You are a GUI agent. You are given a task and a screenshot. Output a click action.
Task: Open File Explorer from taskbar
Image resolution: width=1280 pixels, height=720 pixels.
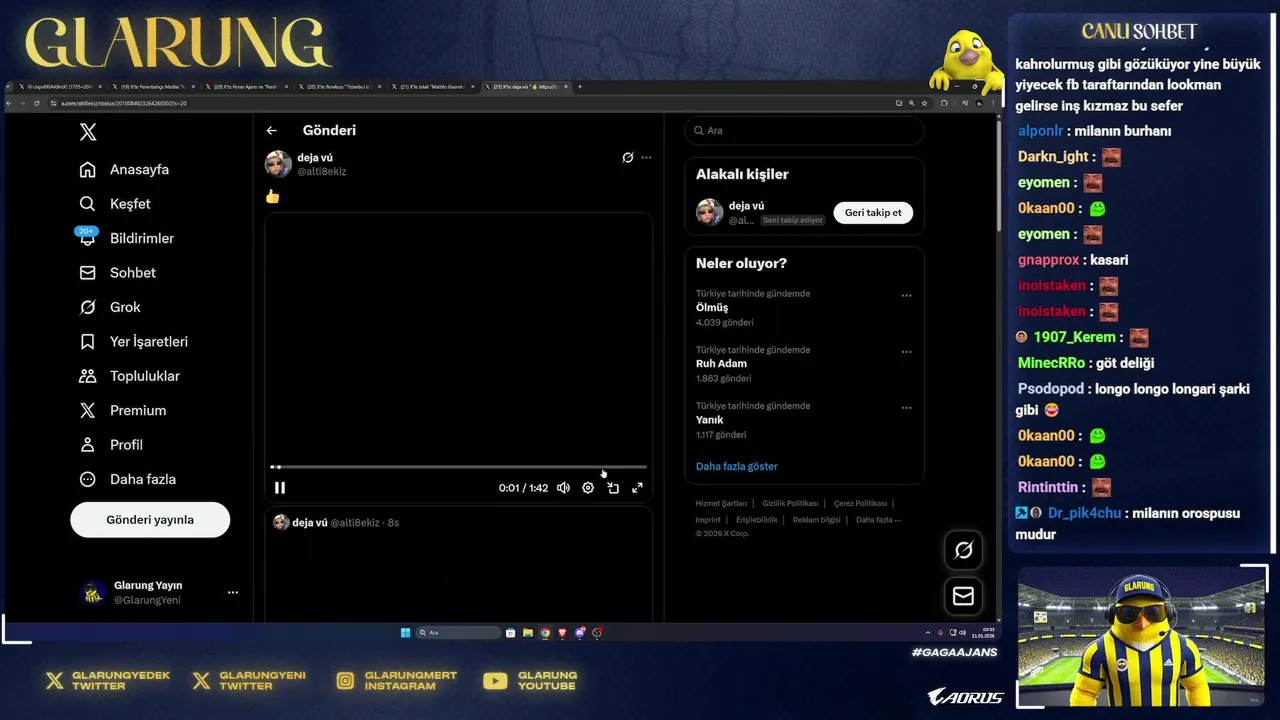528,632
